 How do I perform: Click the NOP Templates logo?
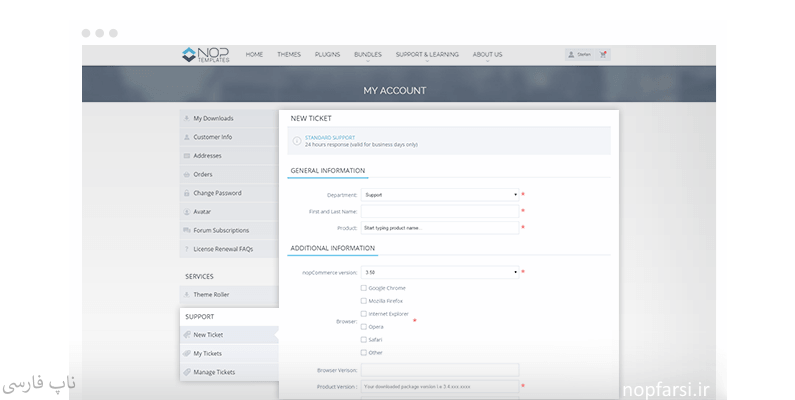206,55
